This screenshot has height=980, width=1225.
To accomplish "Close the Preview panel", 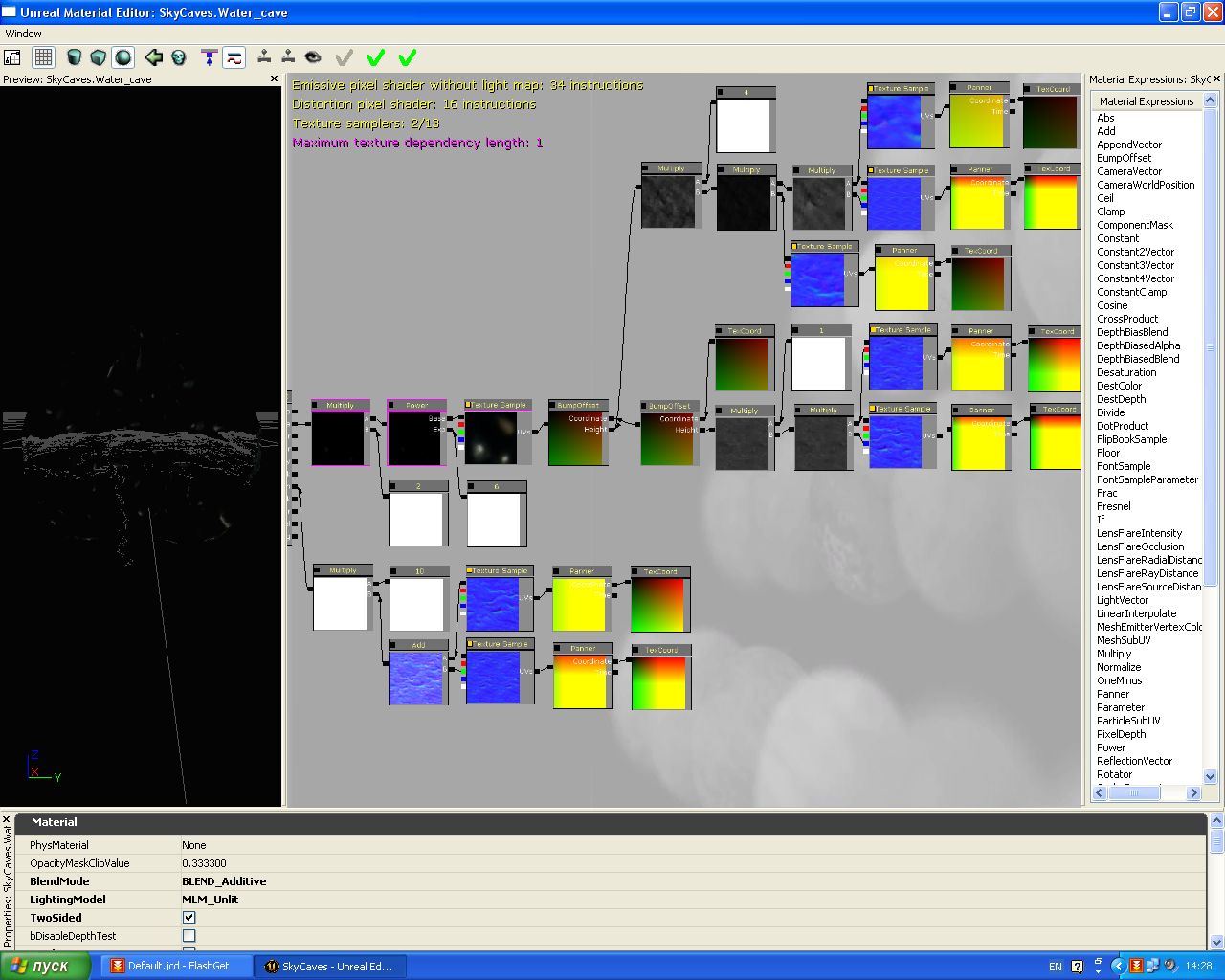I will (274, 79).
